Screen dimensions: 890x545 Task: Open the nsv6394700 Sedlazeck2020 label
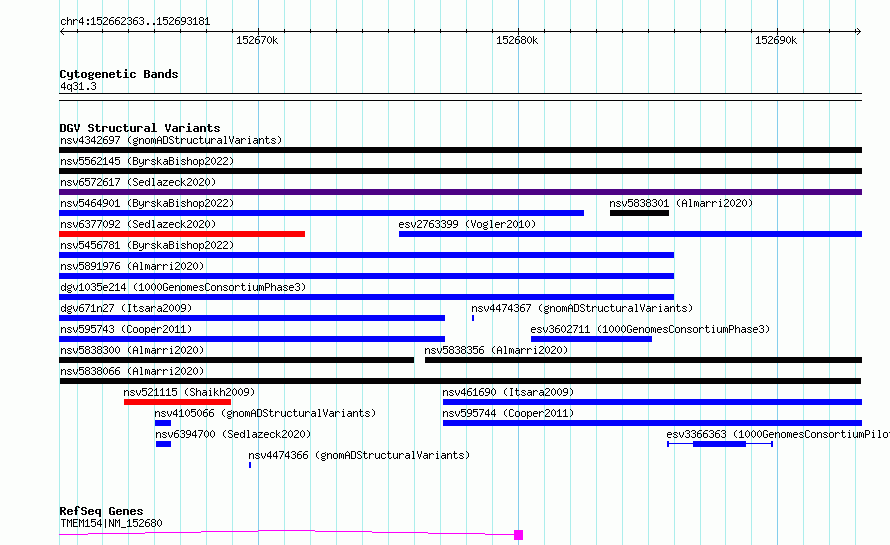point(233,434)
